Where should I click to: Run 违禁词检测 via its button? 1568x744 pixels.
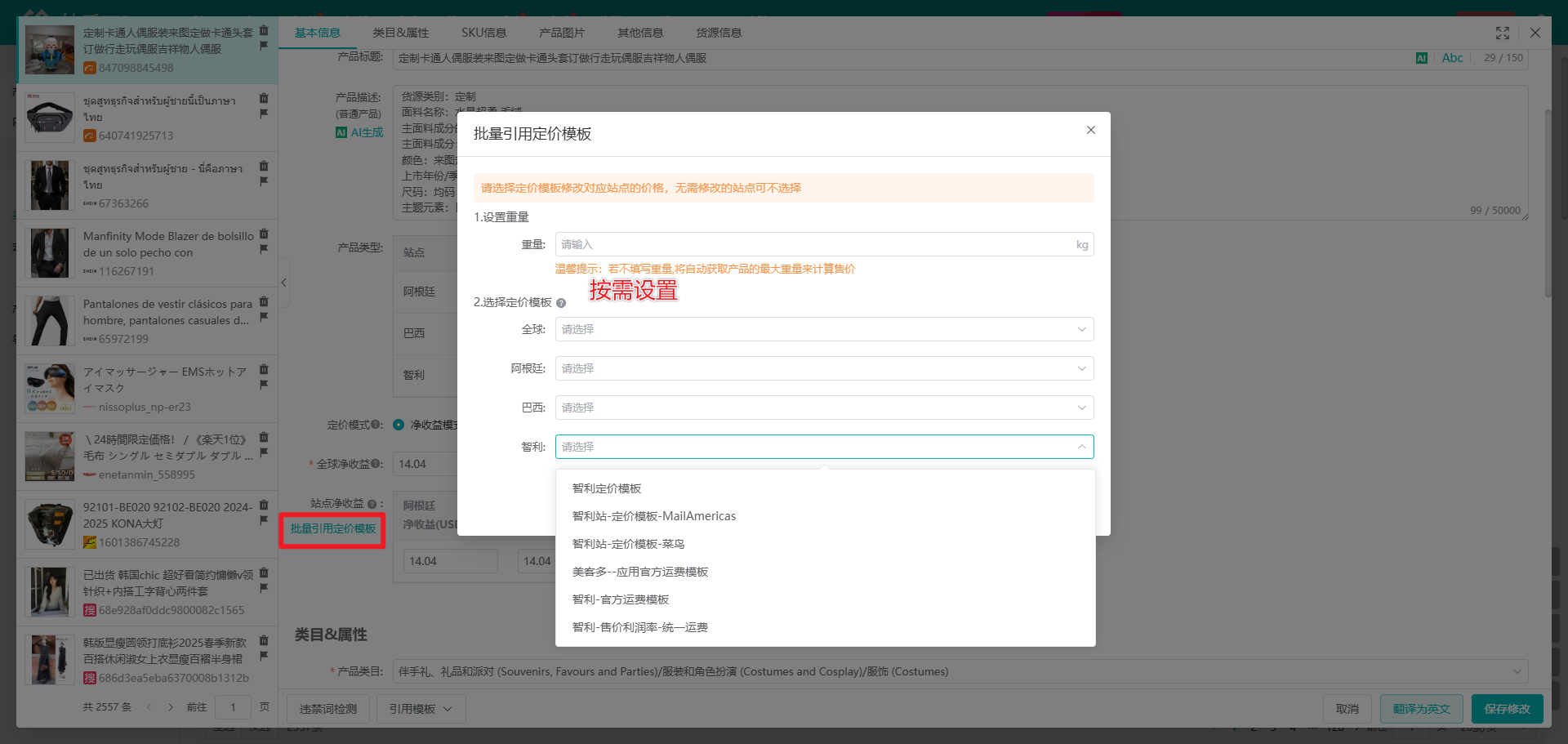click(x=327, y=708)
